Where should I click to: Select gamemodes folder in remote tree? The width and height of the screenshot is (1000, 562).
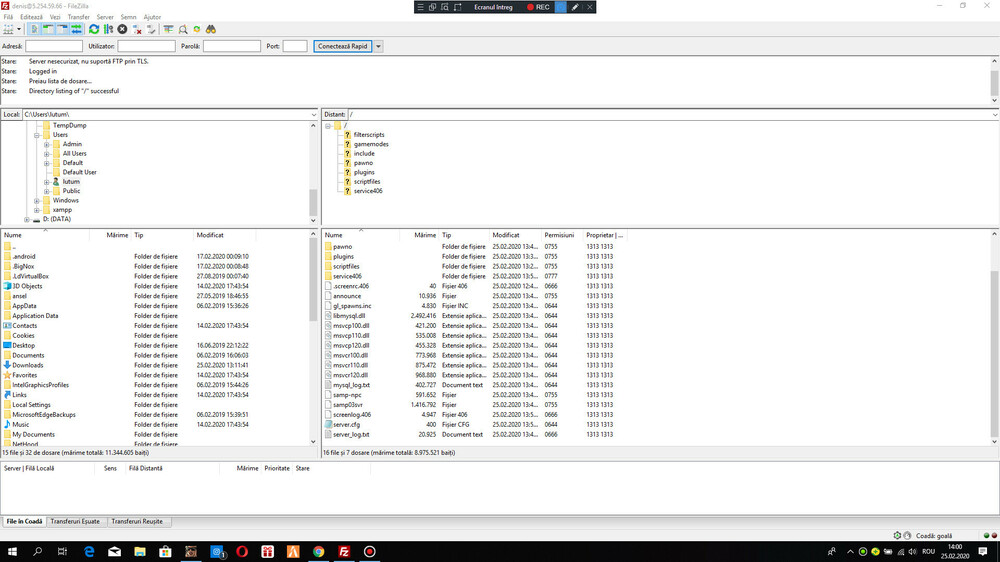(x=371, y=144)
